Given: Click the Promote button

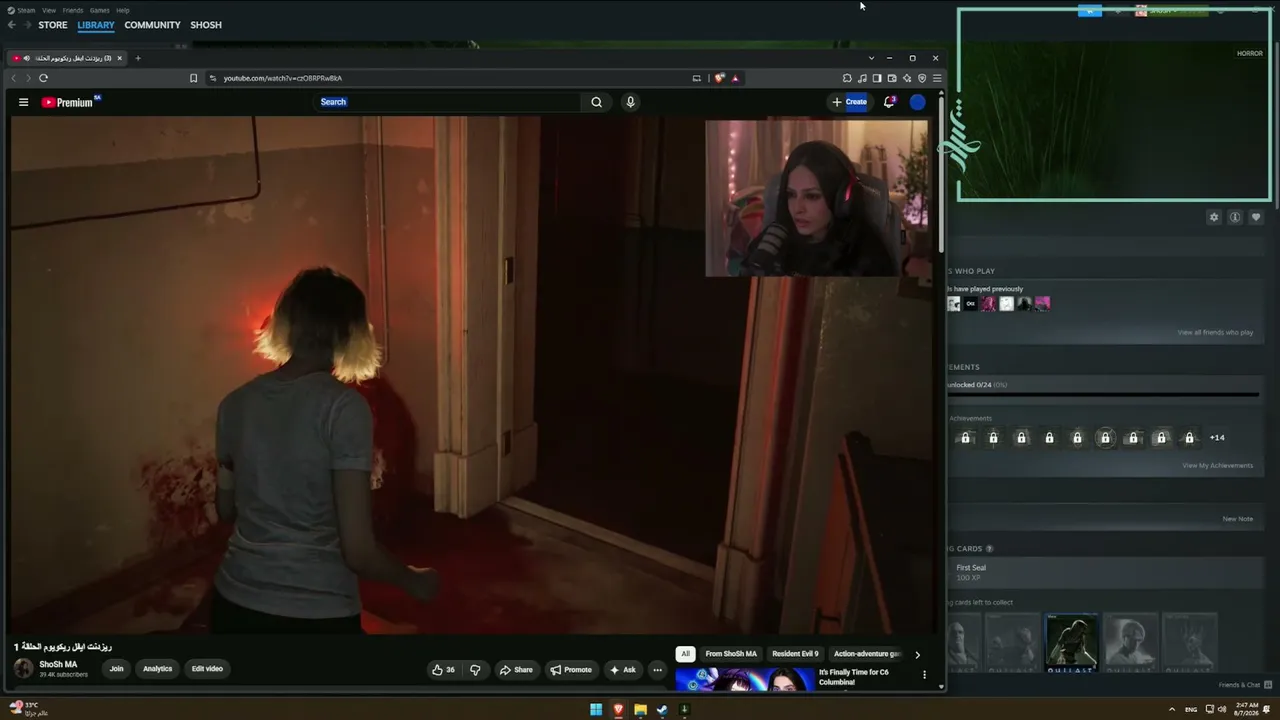Looking at the screenshot, I should pyautogui.click(x=571, y=670).
